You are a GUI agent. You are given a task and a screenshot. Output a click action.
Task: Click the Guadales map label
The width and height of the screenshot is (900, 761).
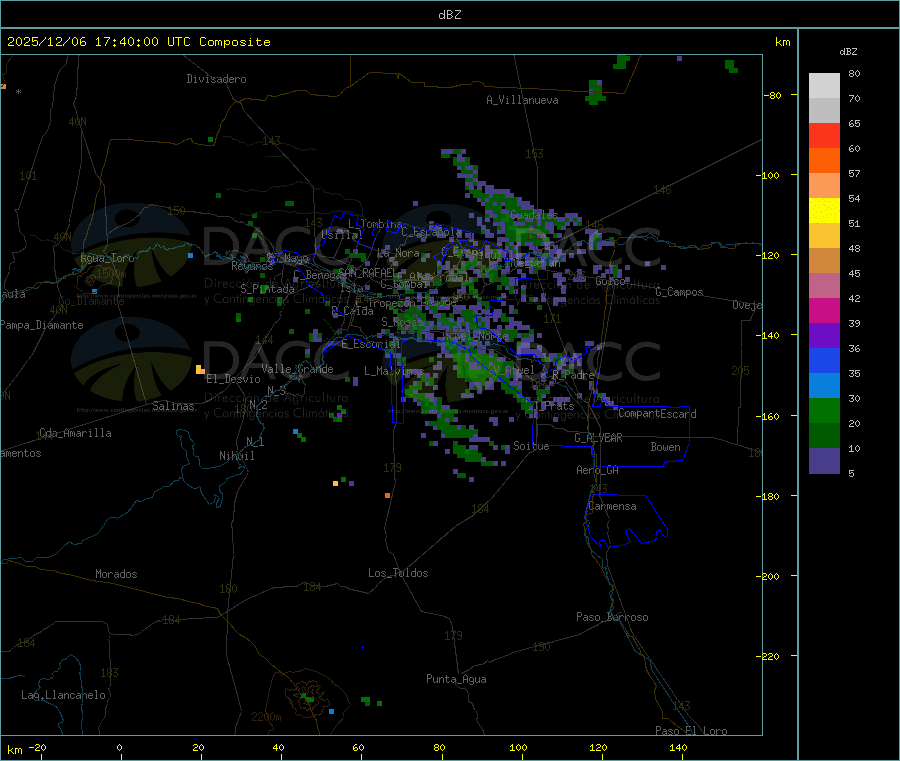[534, 215]
